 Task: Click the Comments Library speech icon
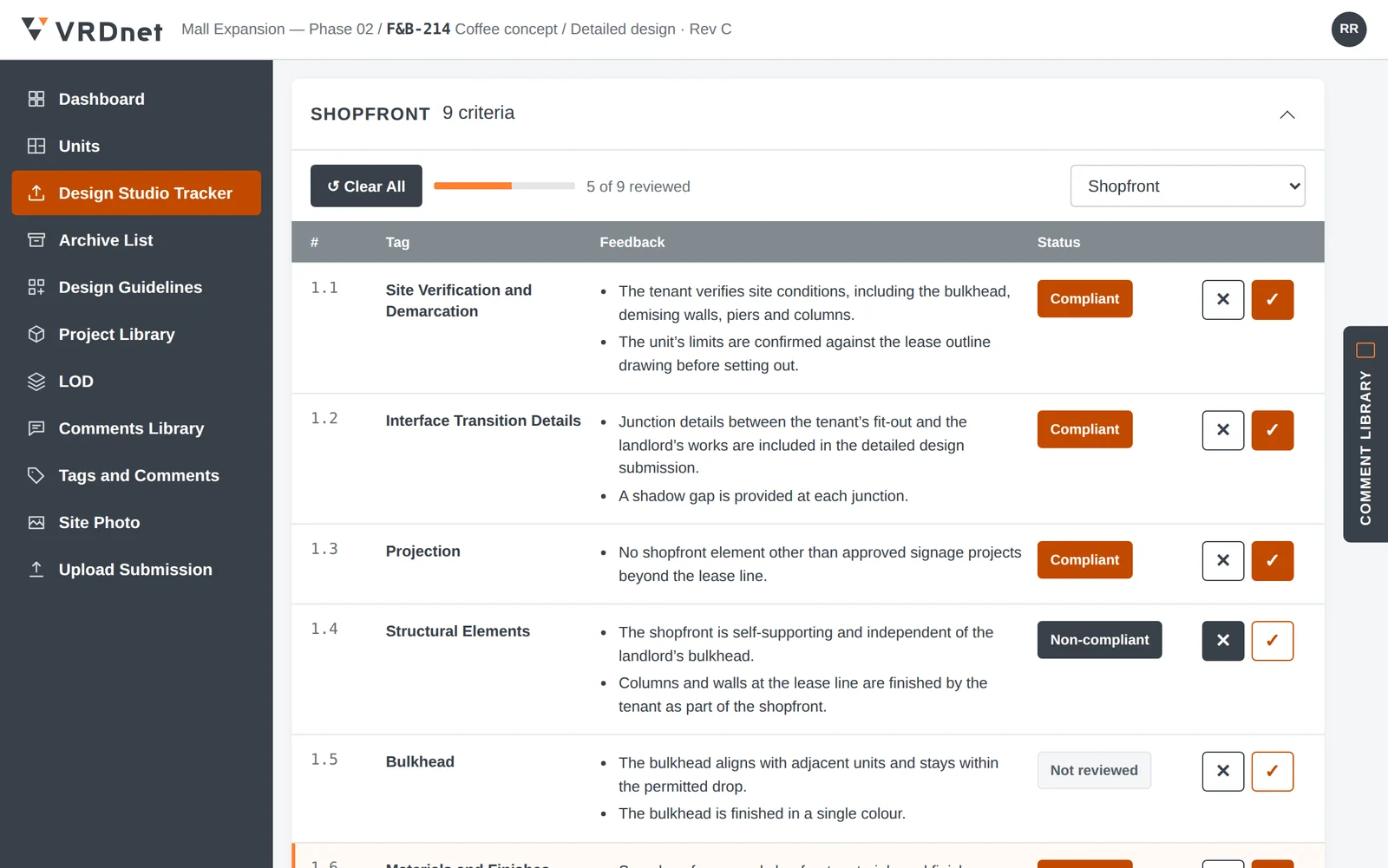pos(36,428)
